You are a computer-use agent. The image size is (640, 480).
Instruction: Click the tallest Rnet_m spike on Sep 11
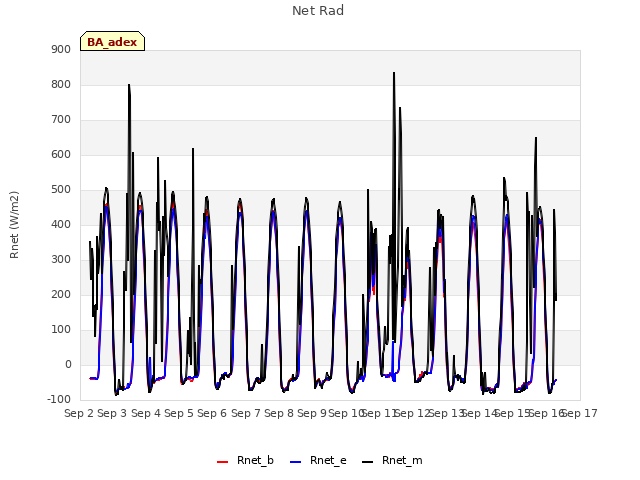click(394, 73)
